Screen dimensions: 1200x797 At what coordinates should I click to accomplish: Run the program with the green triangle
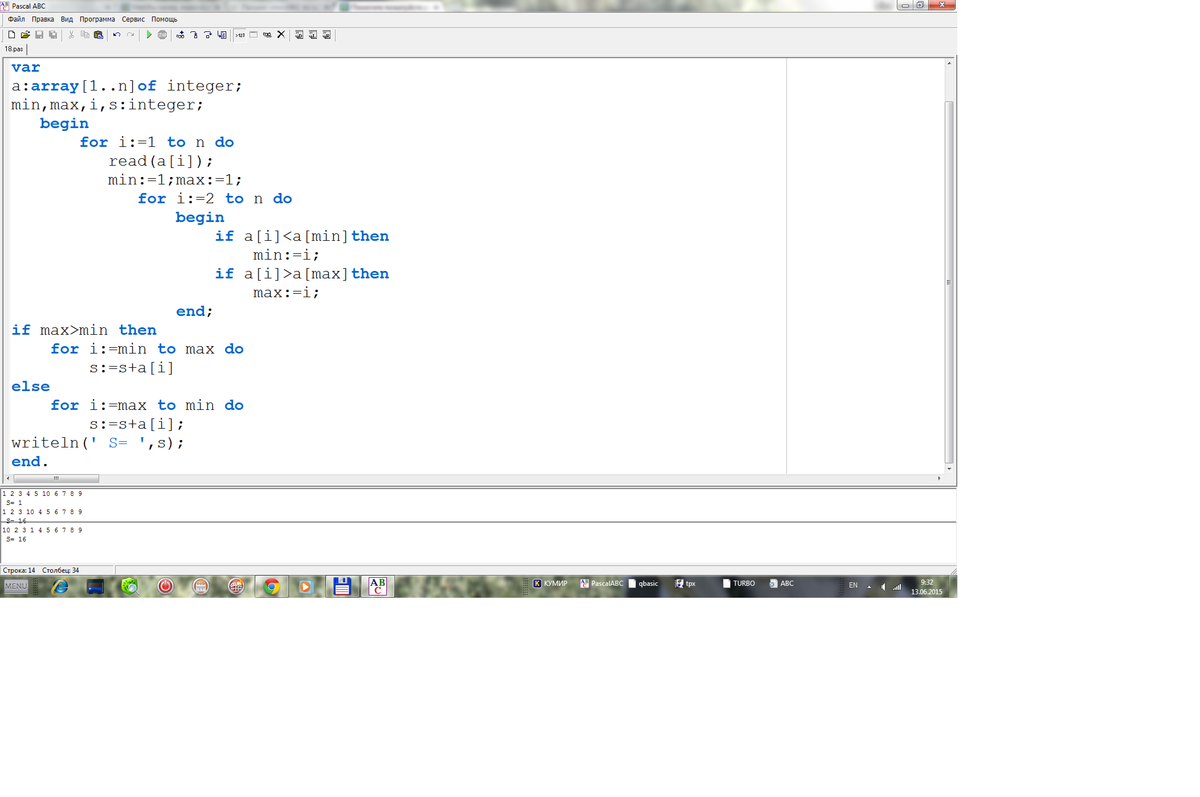[149, 35]
